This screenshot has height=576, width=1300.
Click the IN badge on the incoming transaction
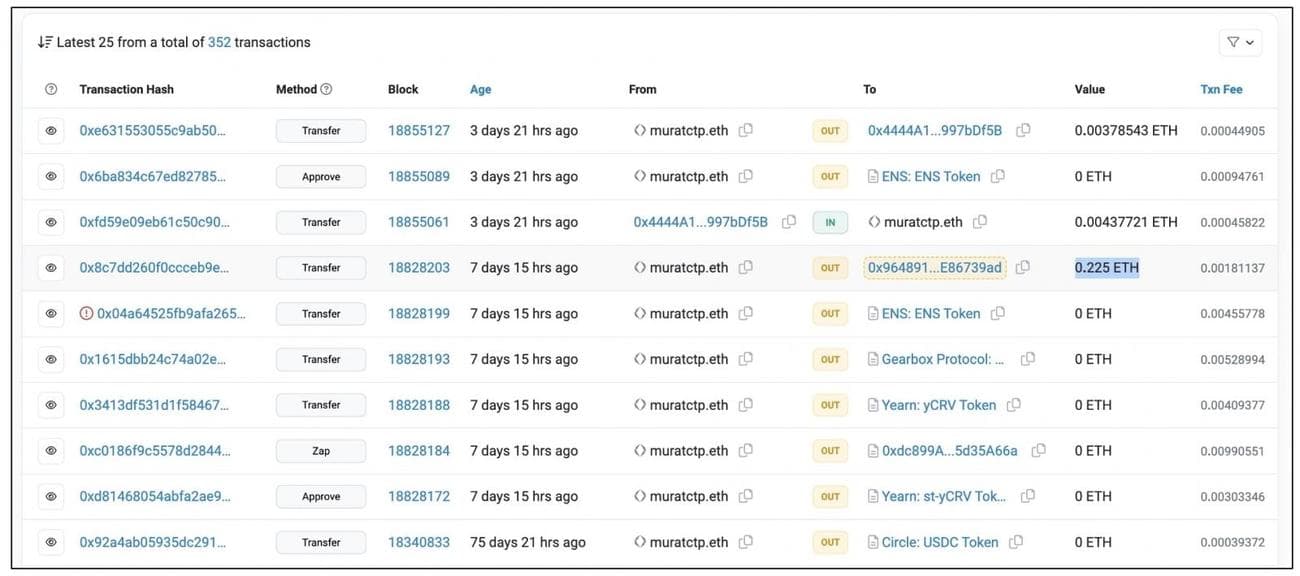point(830,221)
